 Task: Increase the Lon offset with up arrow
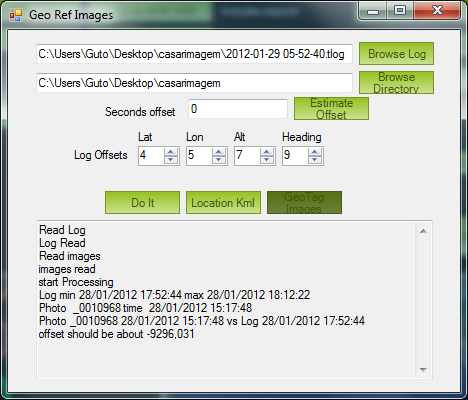pos(219,152)
